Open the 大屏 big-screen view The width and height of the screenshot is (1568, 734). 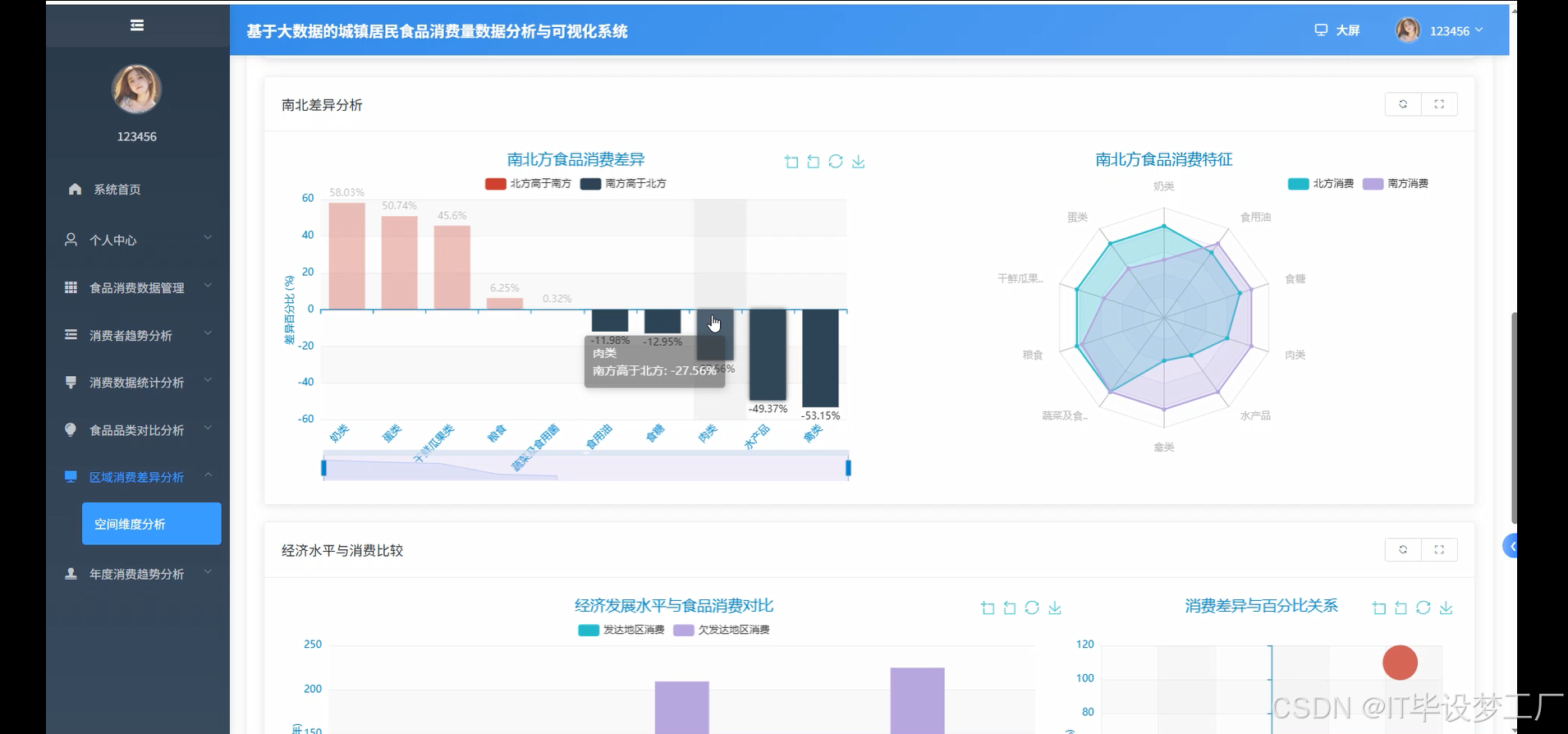click(1337, 30)
